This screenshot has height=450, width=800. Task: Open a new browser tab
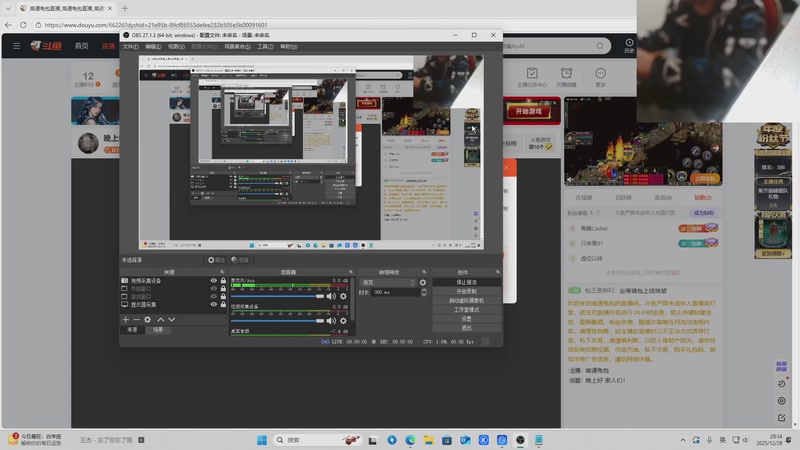(125, 8)
